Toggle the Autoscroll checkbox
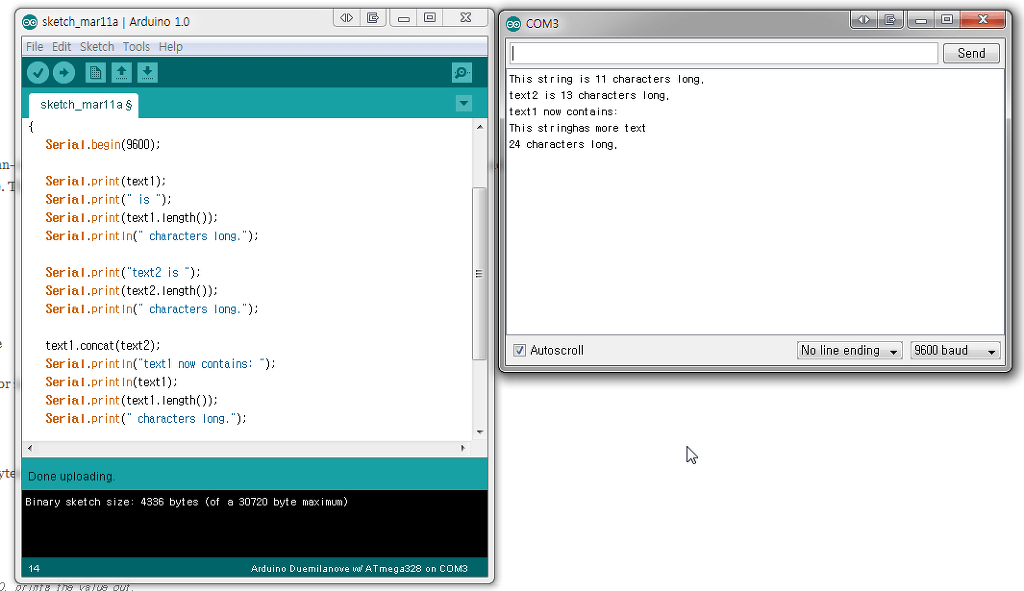Viewport: 1024px width, 591px height. click(x=519, y=350)
